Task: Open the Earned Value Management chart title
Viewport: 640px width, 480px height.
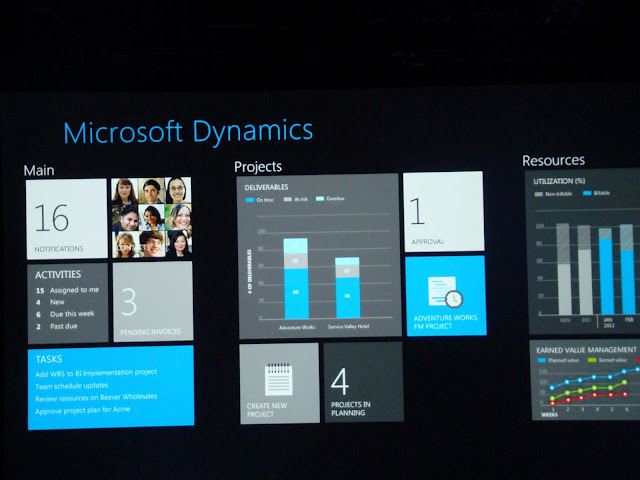Action: pos(586,350)
